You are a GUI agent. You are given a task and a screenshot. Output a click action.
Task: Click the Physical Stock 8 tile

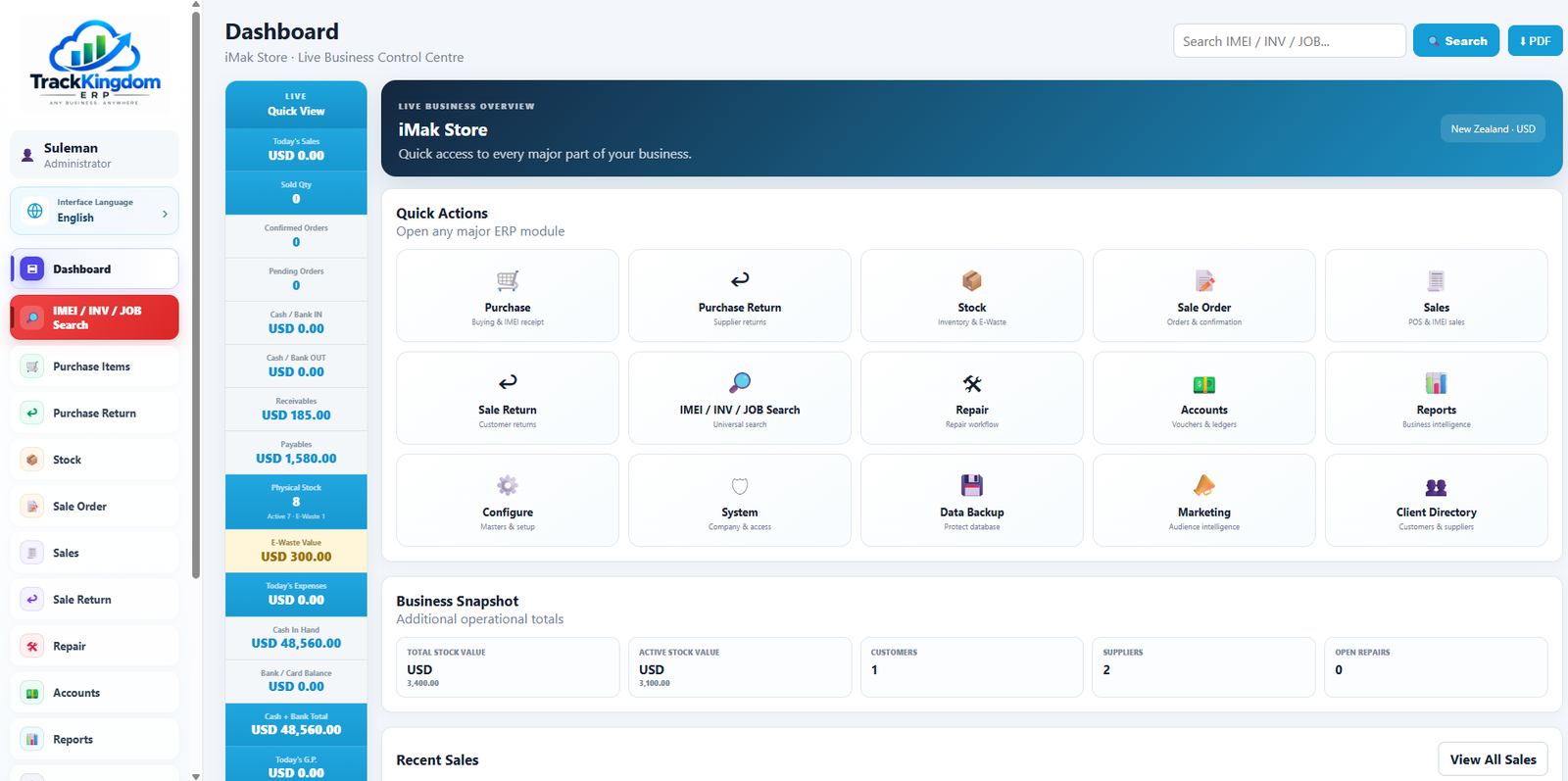296,502
